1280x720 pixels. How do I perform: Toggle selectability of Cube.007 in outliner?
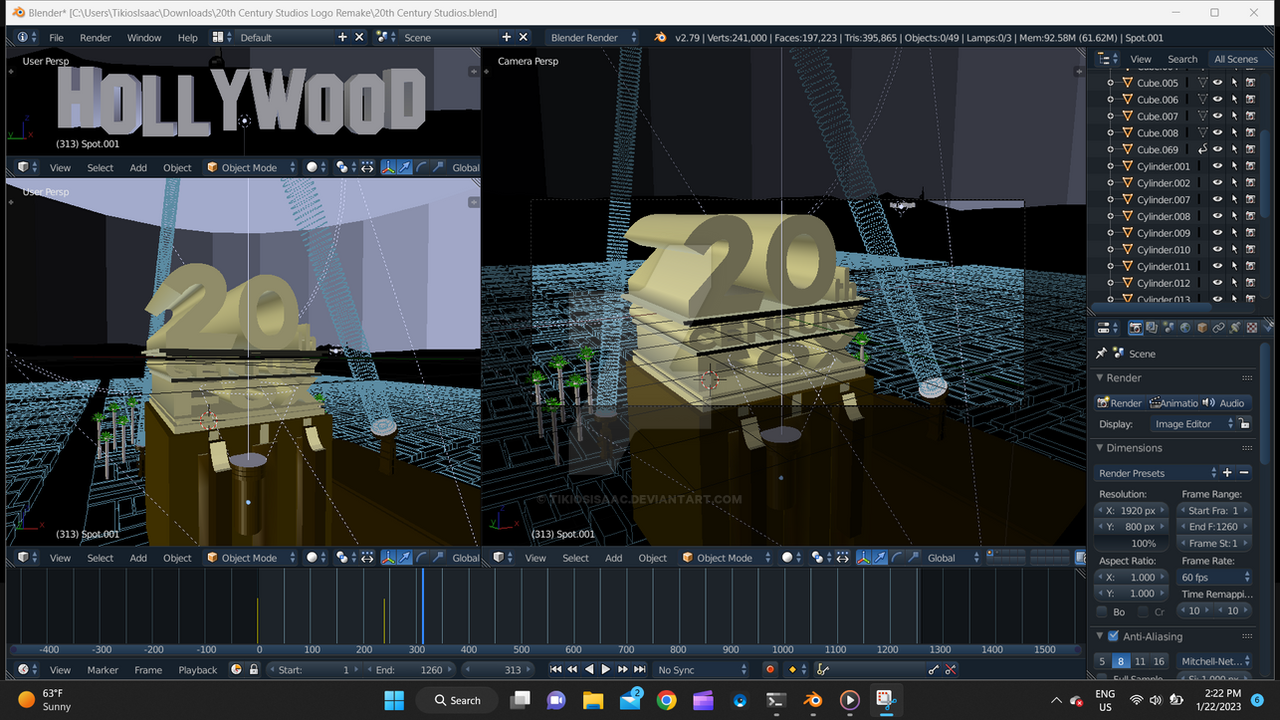1234,116
